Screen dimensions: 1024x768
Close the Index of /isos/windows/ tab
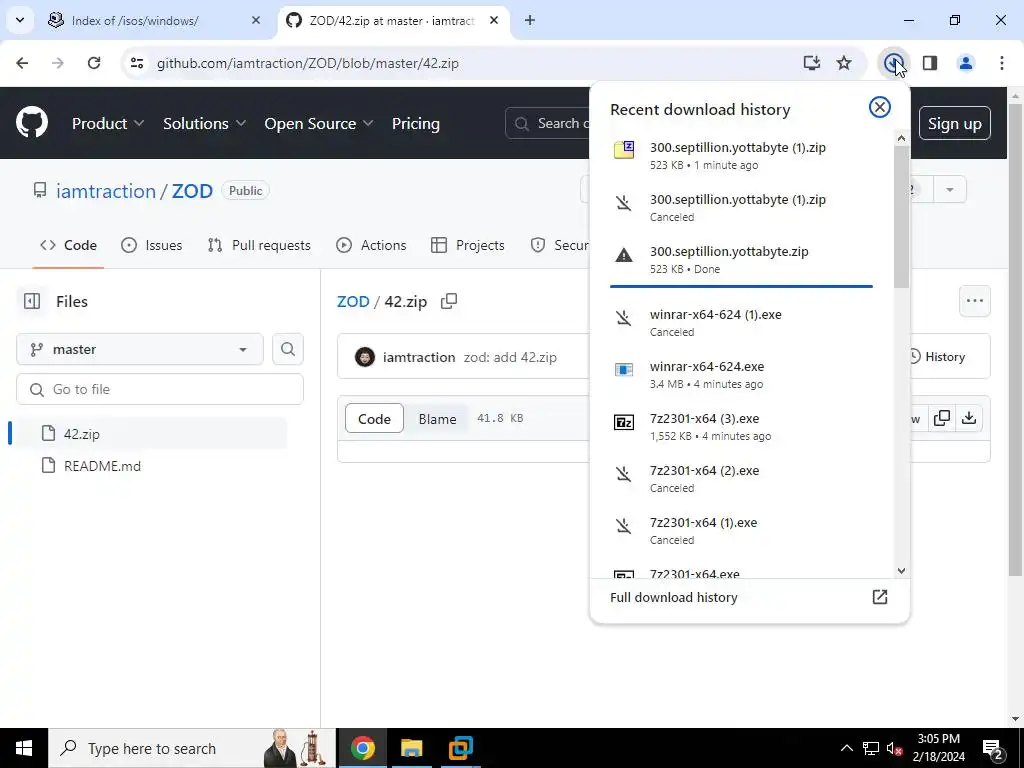coord(255,20)
